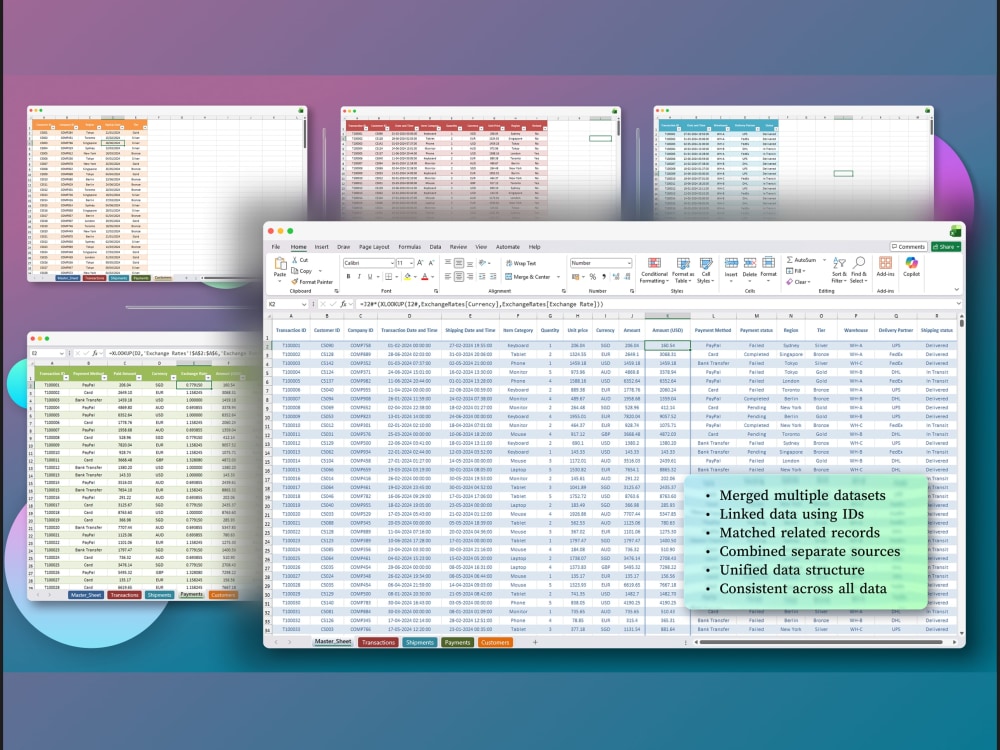Image resolution: width=1000 pixels, height=750 pixels.
Task: Add a new sheet with the plus button
Action: (535, 642)
